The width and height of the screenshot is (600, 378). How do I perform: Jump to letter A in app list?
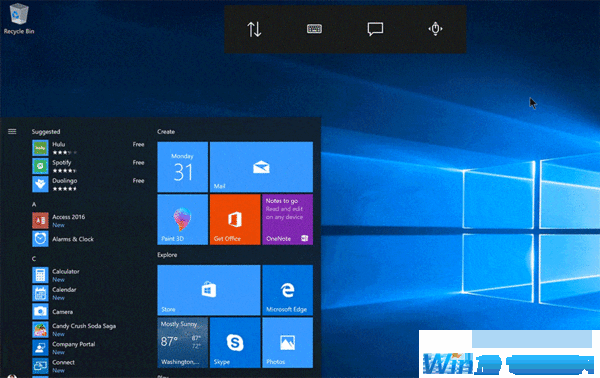[x=34, y=204]
